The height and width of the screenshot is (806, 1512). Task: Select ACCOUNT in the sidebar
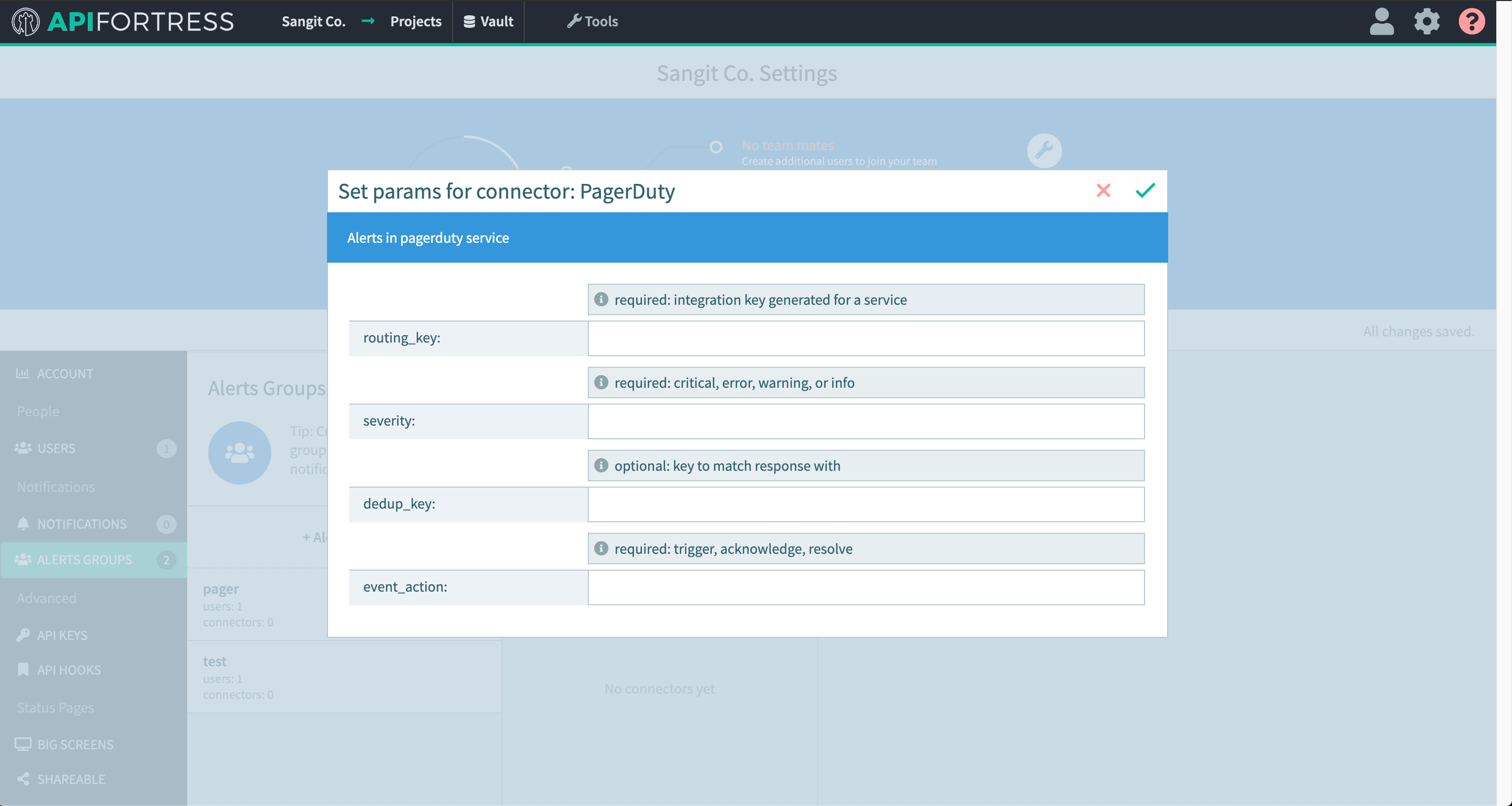(94, 374)
